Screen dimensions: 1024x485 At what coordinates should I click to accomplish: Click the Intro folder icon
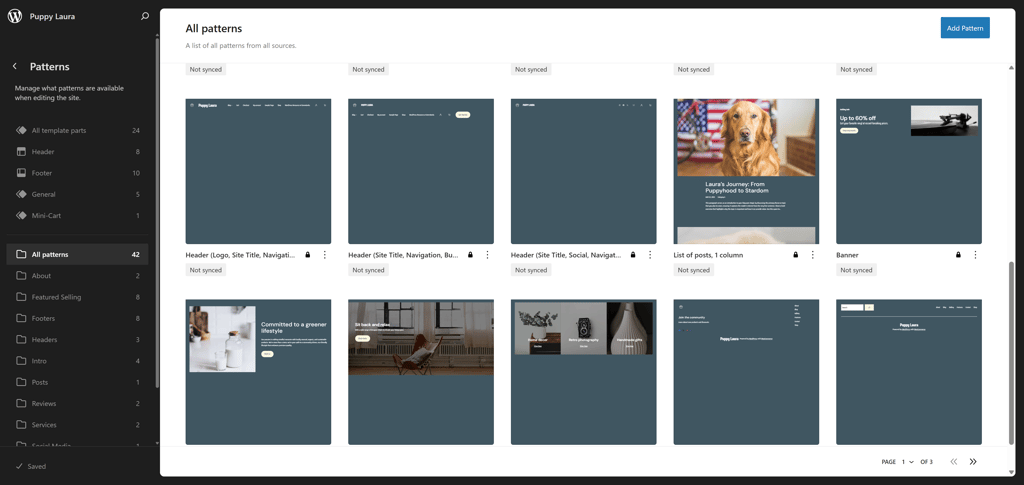coord(21,361)
